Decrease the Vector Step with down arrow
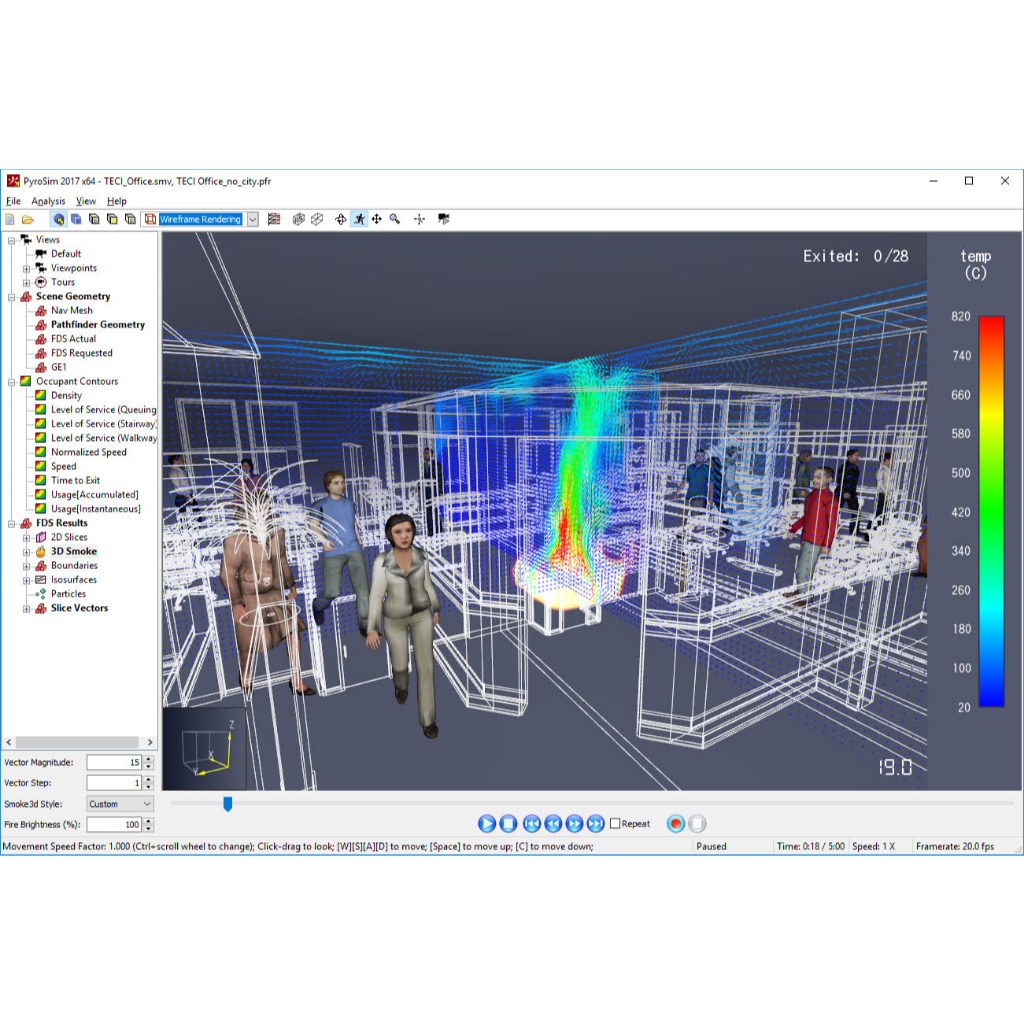The image size is (1024, 1024). (149, 786)
